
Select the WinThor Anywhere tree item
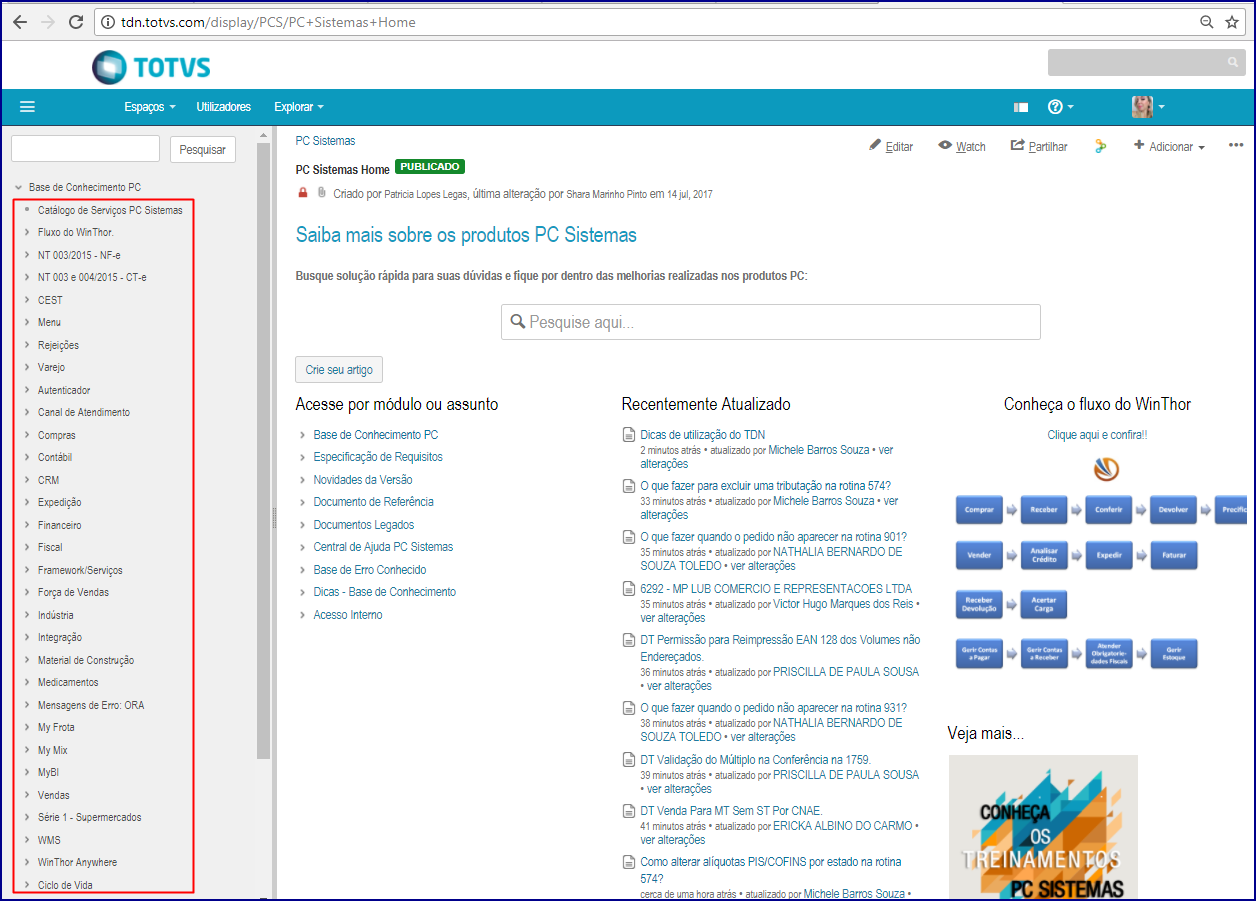coord(77,862)
